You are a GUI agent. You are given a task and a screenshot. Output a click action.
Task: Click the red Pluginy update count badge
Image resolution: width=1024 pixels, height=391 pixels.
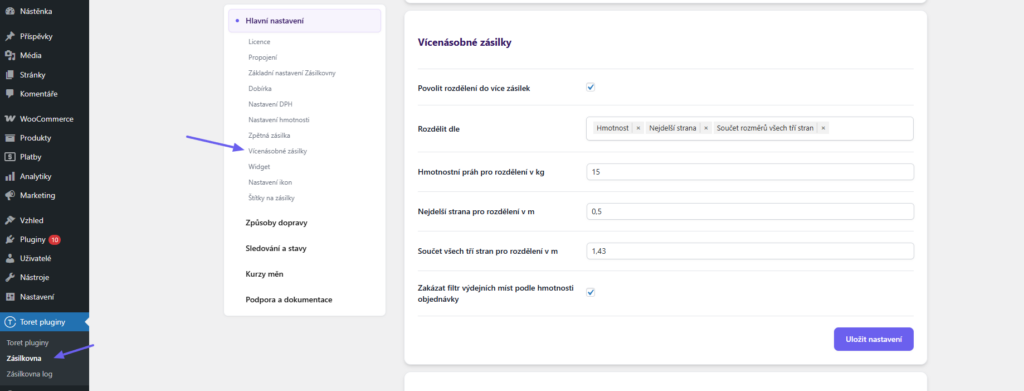55,240
